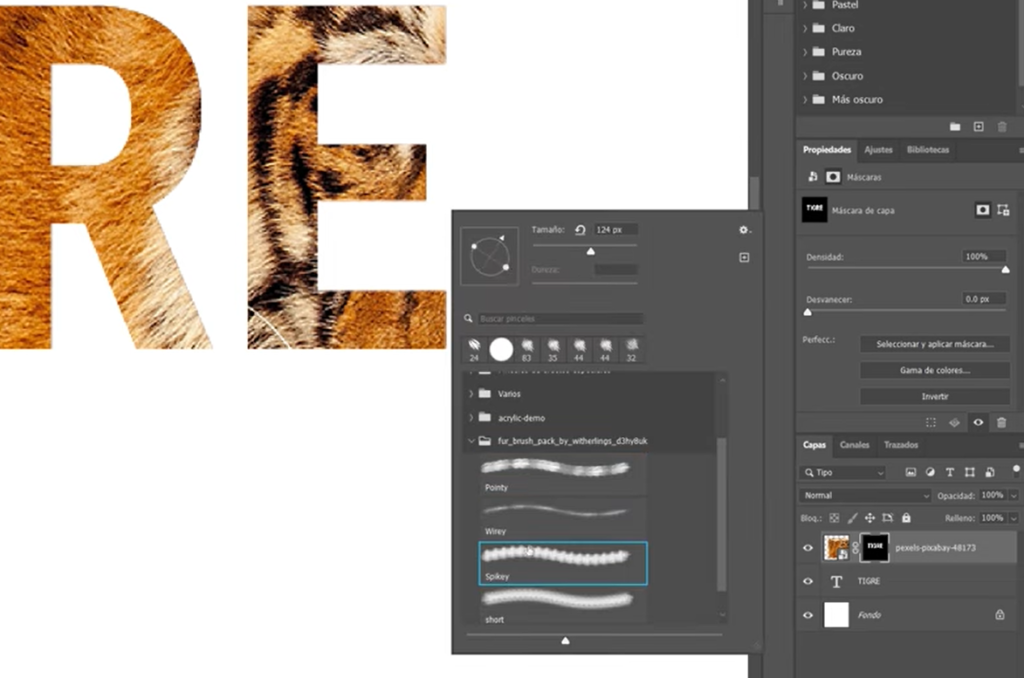
Task: Filter layers by type using the T icon
Action: (950, 471)
